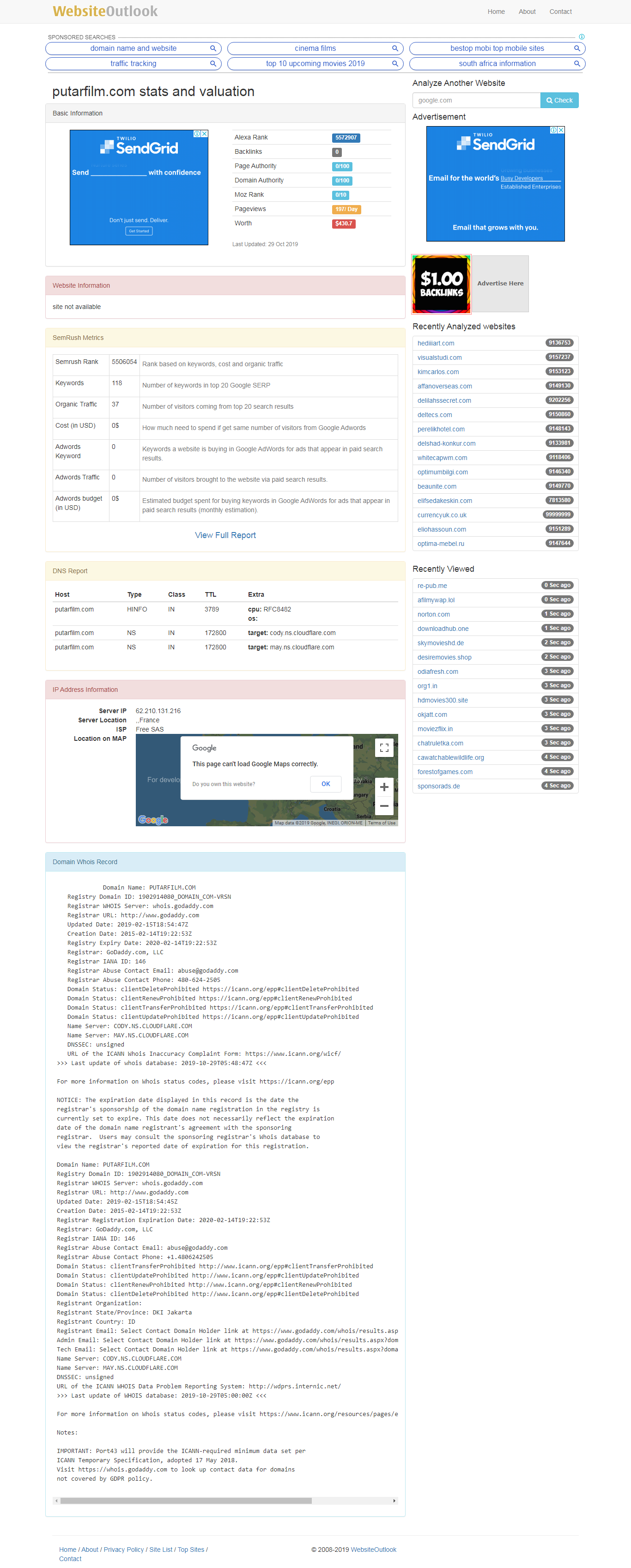The image size is (631, 1568).
Task: Open footer Privacy Policy link
Action: pos(124,1550)
